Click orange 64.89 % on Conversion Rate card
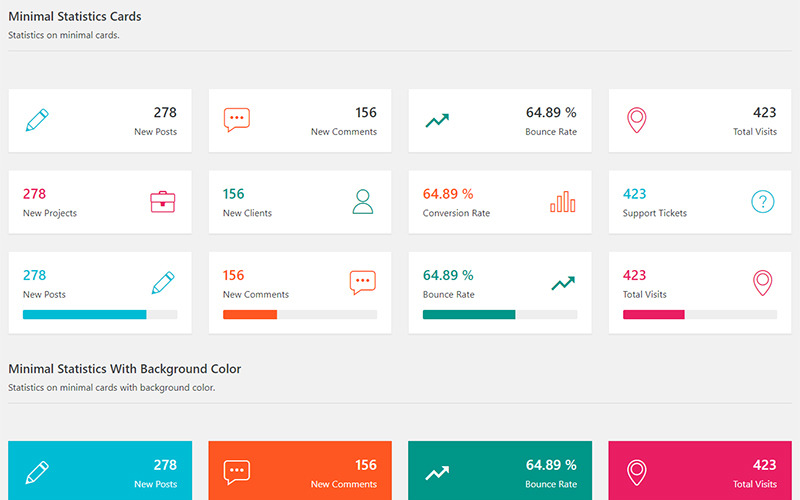Image resolution: width=800 pixels, height=500 pixels. point(448,194)
